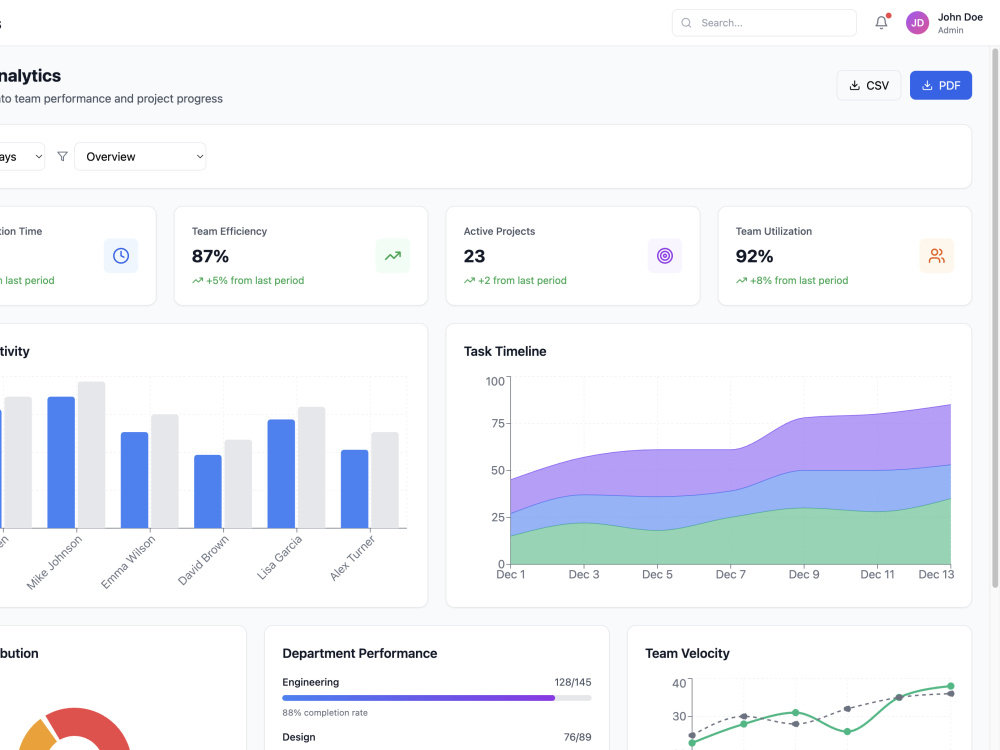
Task: Click the last gray point in Team Velocity
Action: point(950,694)
